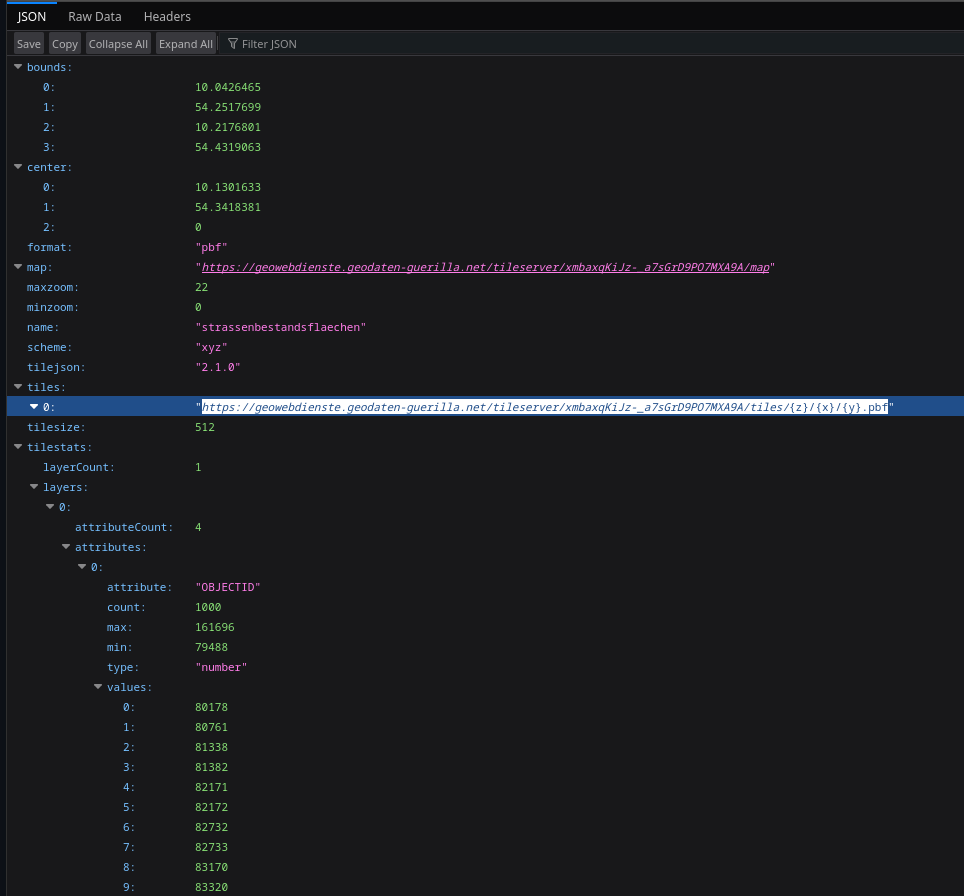Select the JSON tab
964x896 pixels.
[32, 16]
